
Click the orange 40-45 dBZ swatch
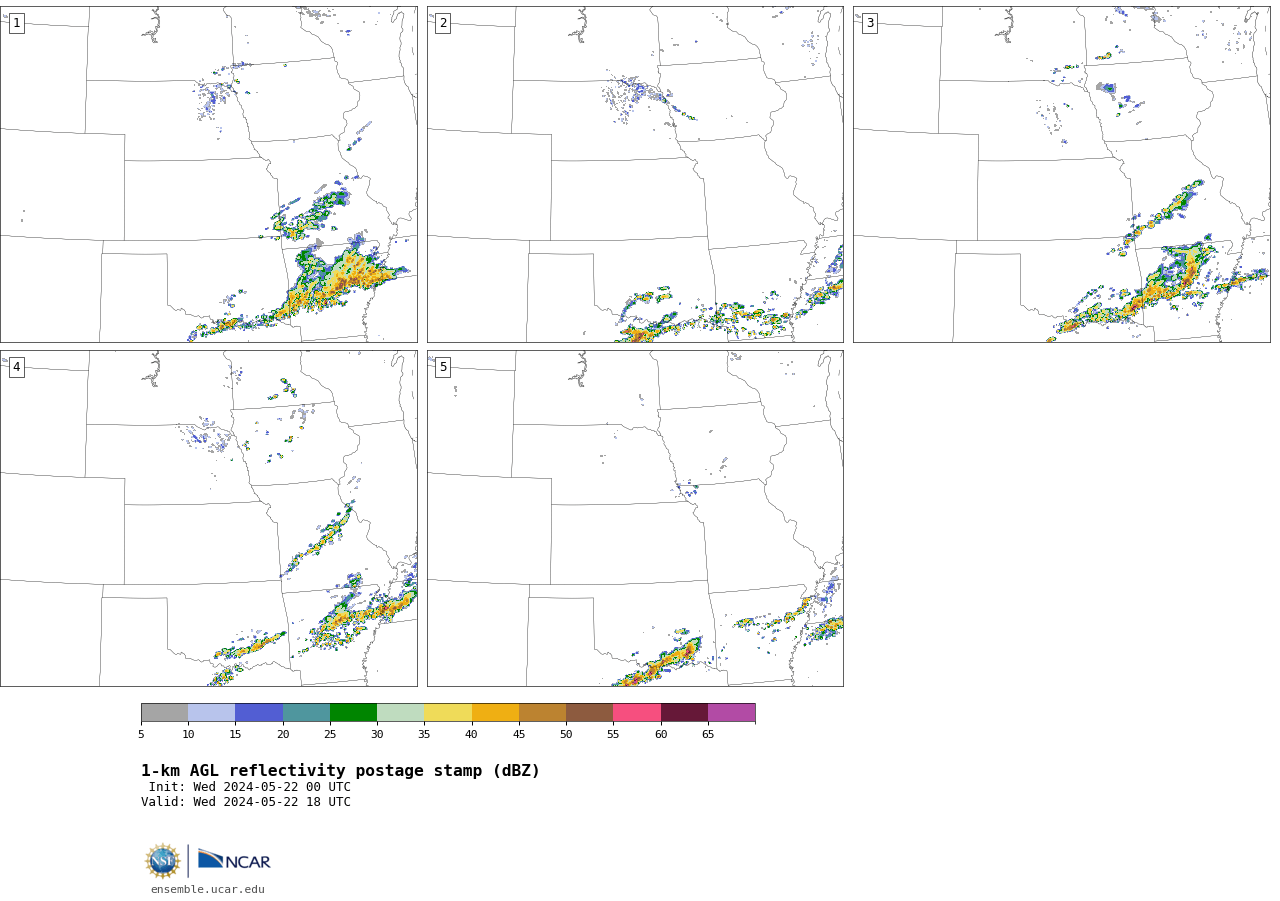(x=495, y=712)
